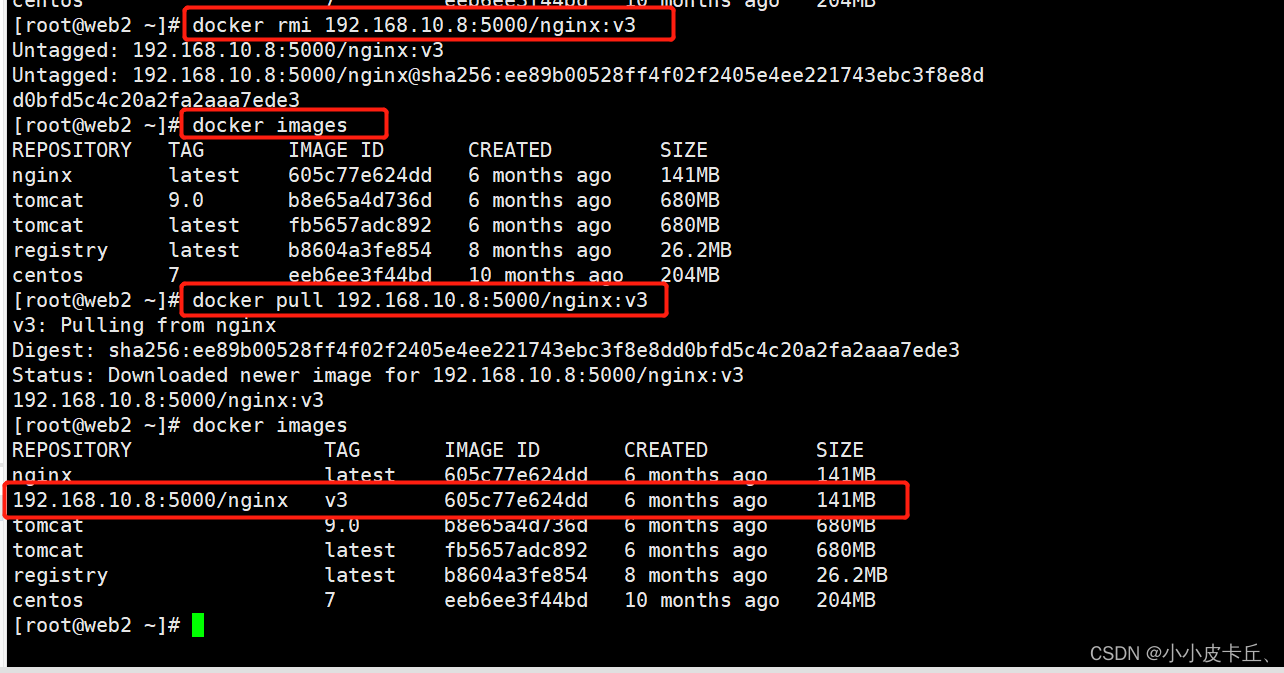Click 'registry' repository name in listing before docker pull

point(60,250)
